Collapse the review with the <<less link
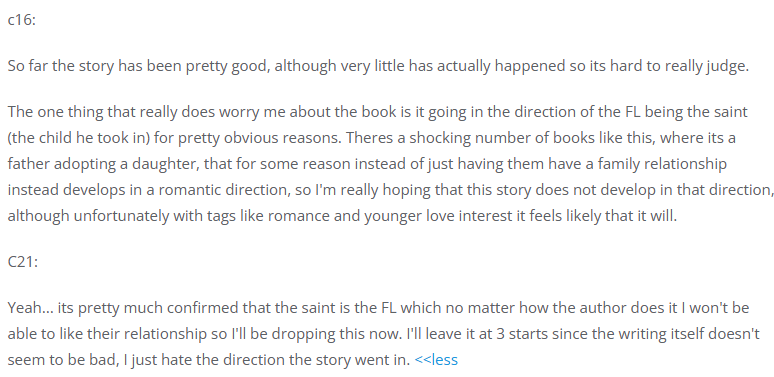Viewport: 774px width, 377px height. (x=436, y=360)
